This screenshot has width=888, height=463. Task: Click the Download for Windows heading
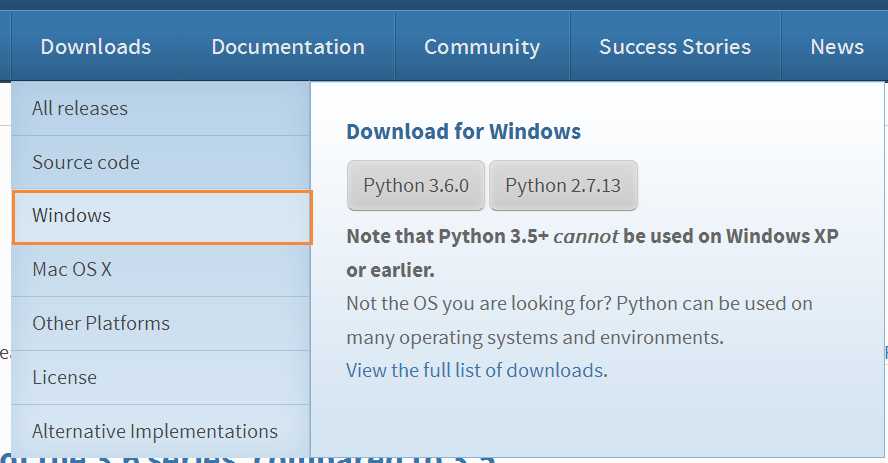tap(463, 131)
